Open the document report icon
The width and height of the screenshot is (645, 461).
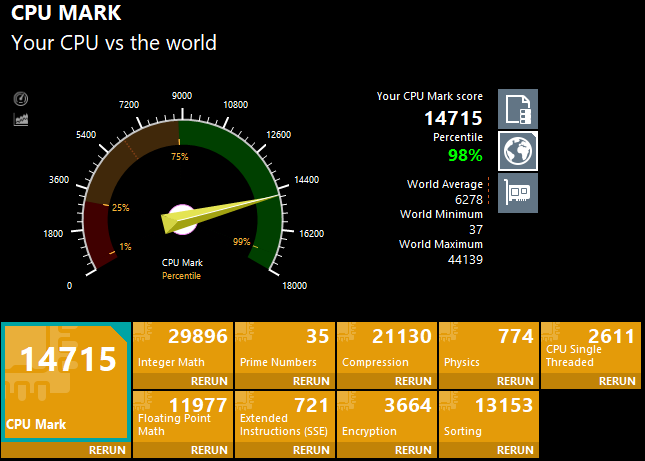(x=517, y=108)
